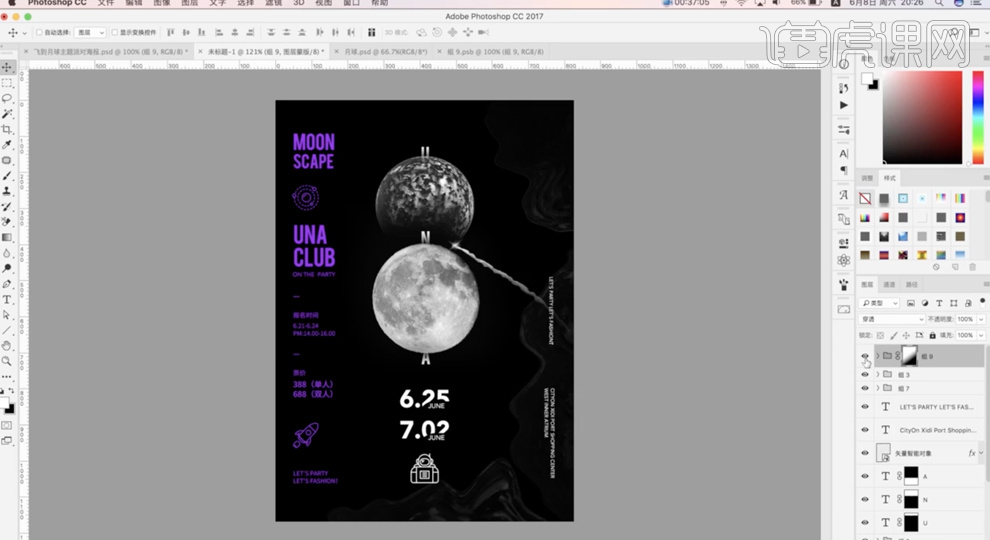
Task: Select the Pen tool
Action: coord(7,284)
